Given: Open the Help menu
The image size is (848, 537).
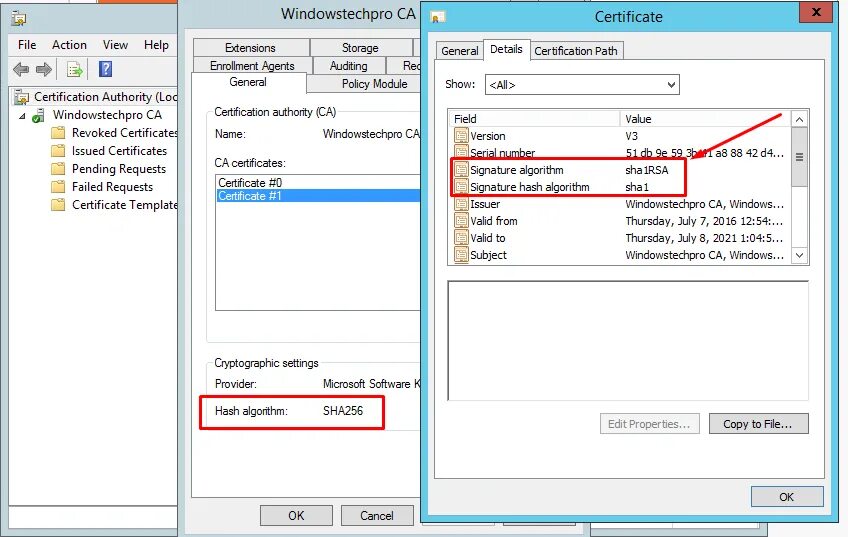Looking at the screenshot, I should click(156, 45).
